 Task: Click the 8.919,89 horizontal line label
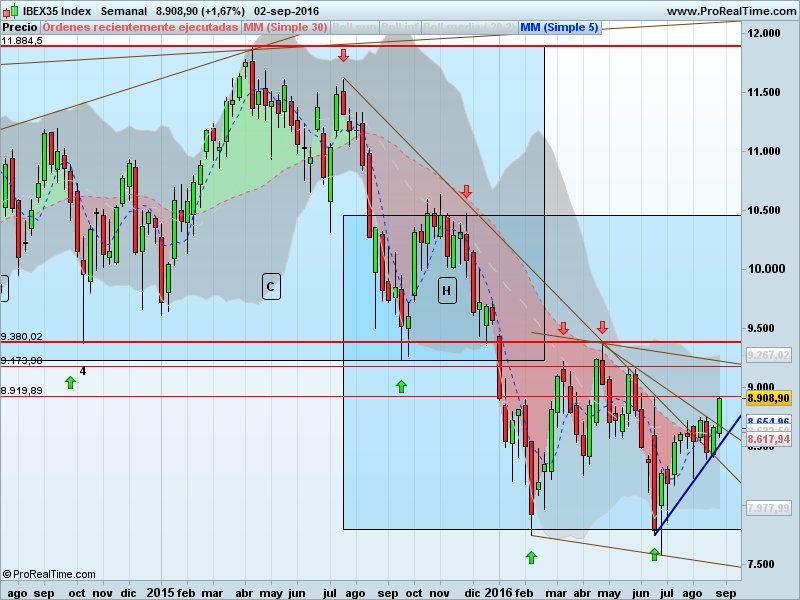tap(21, 390)
